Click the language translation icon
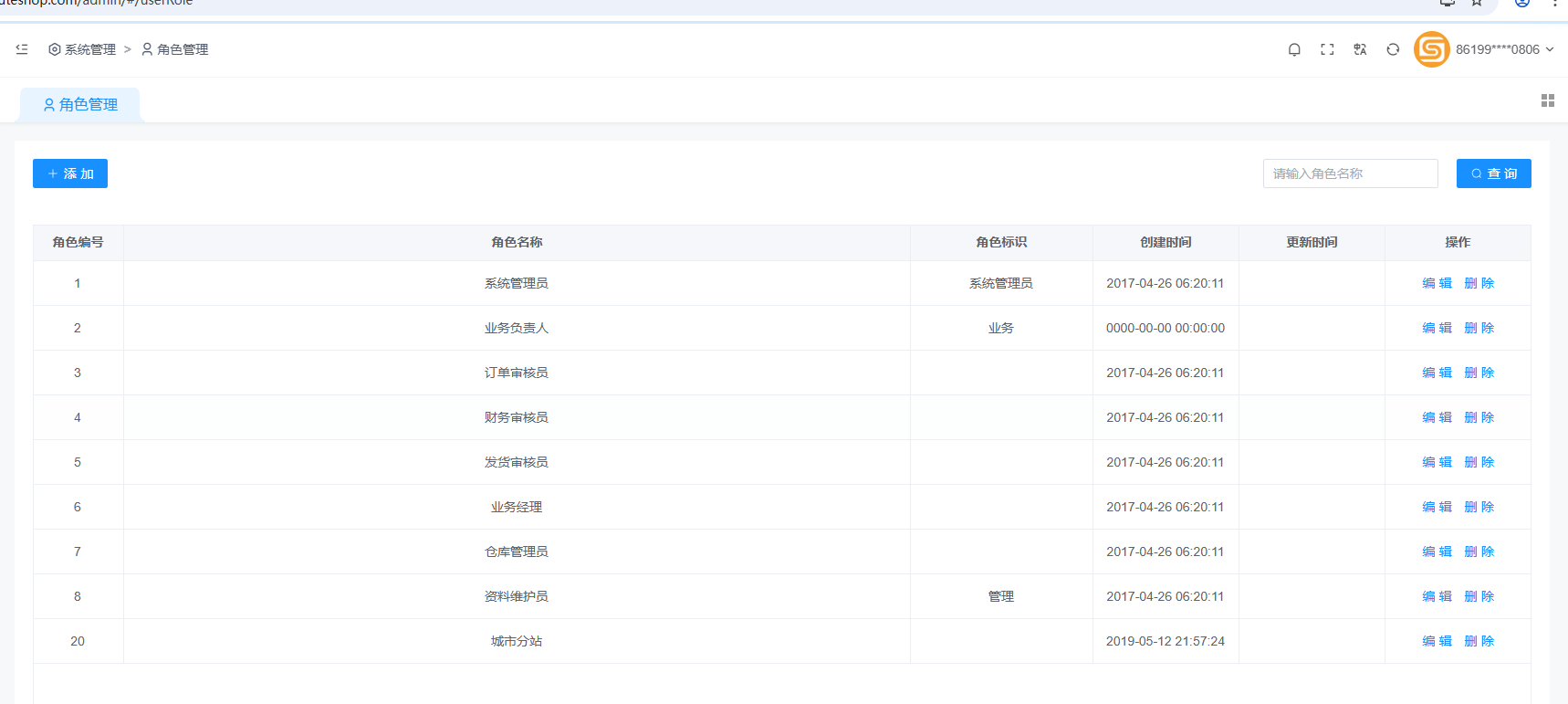 (1360, 49)
